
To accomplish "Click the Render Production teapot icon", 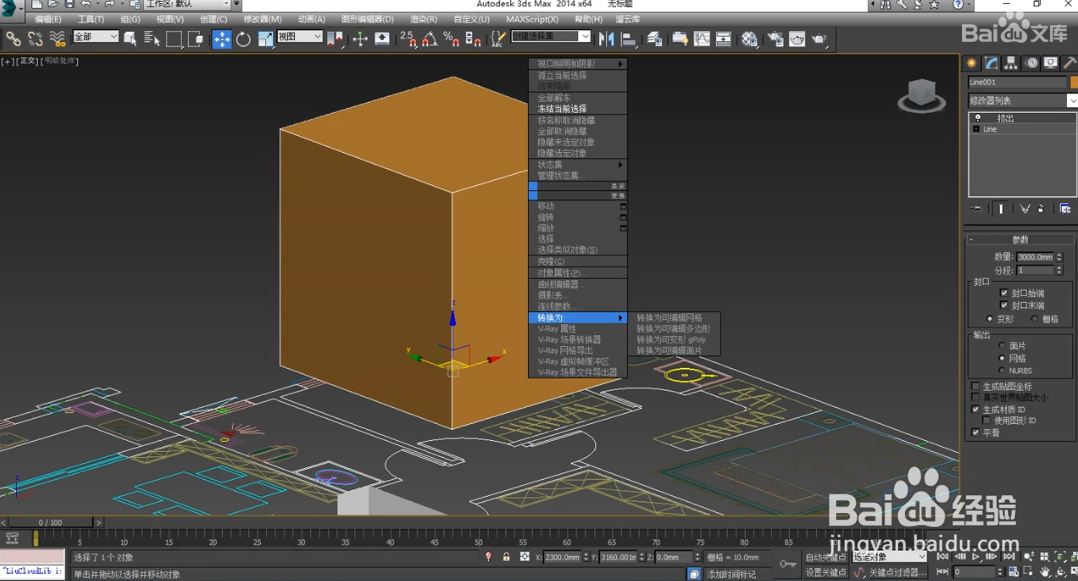I will point(818,39).
